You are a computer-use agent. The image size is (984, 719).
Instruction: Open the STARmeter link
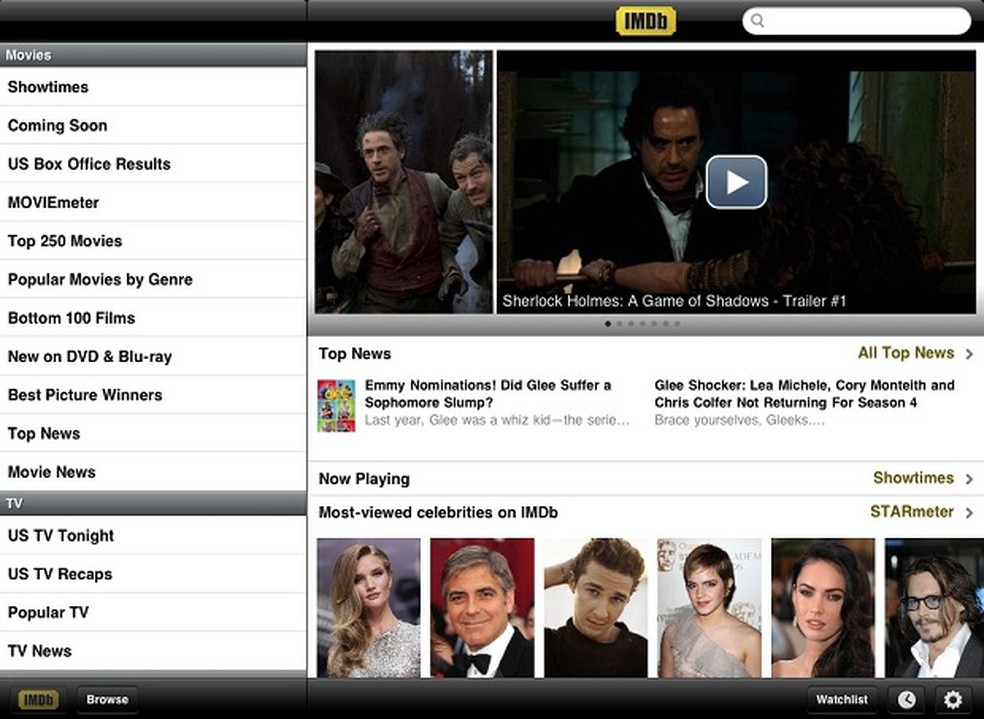pos(912,511)
